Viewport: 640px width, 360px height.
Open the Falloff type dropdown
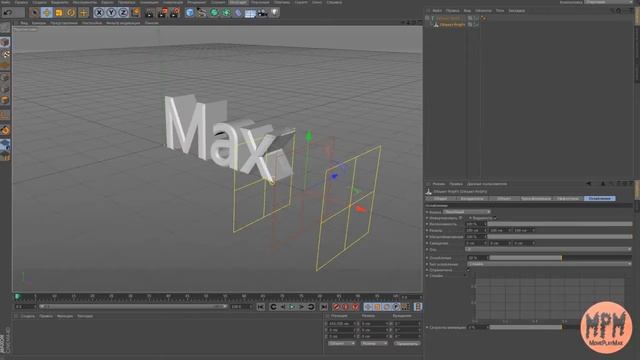(549, 264)
